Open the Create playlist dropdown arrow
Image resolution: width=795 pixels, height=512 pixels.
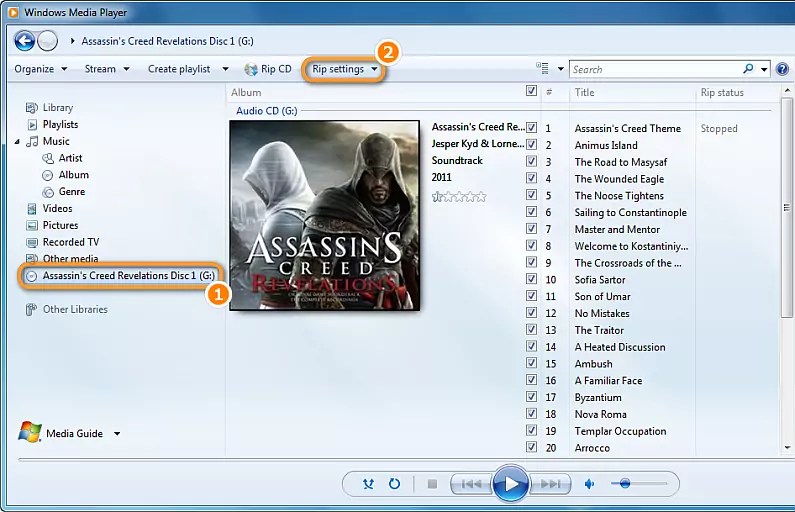225,69
